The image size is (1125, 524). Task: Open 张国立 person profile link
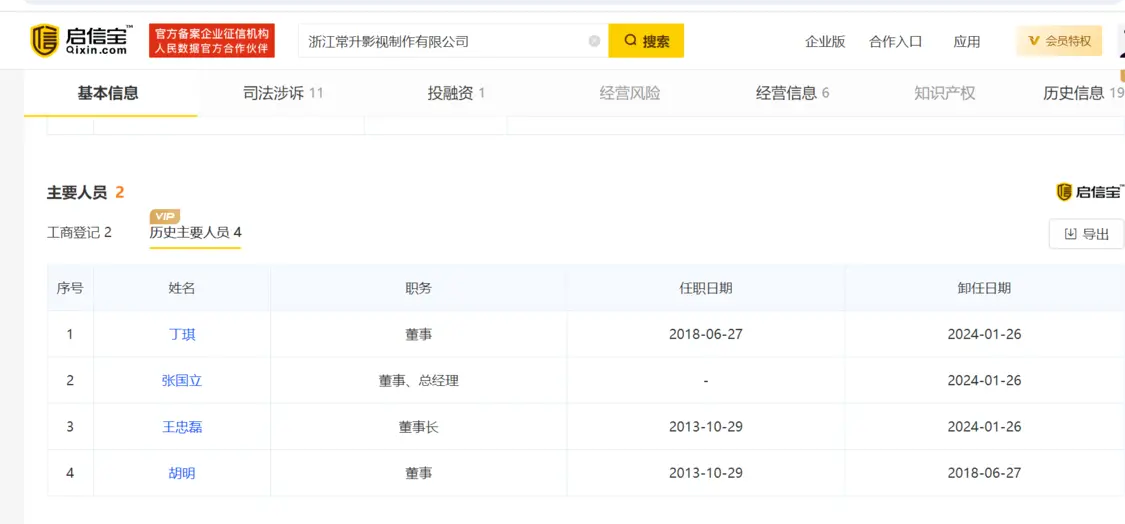182,380
